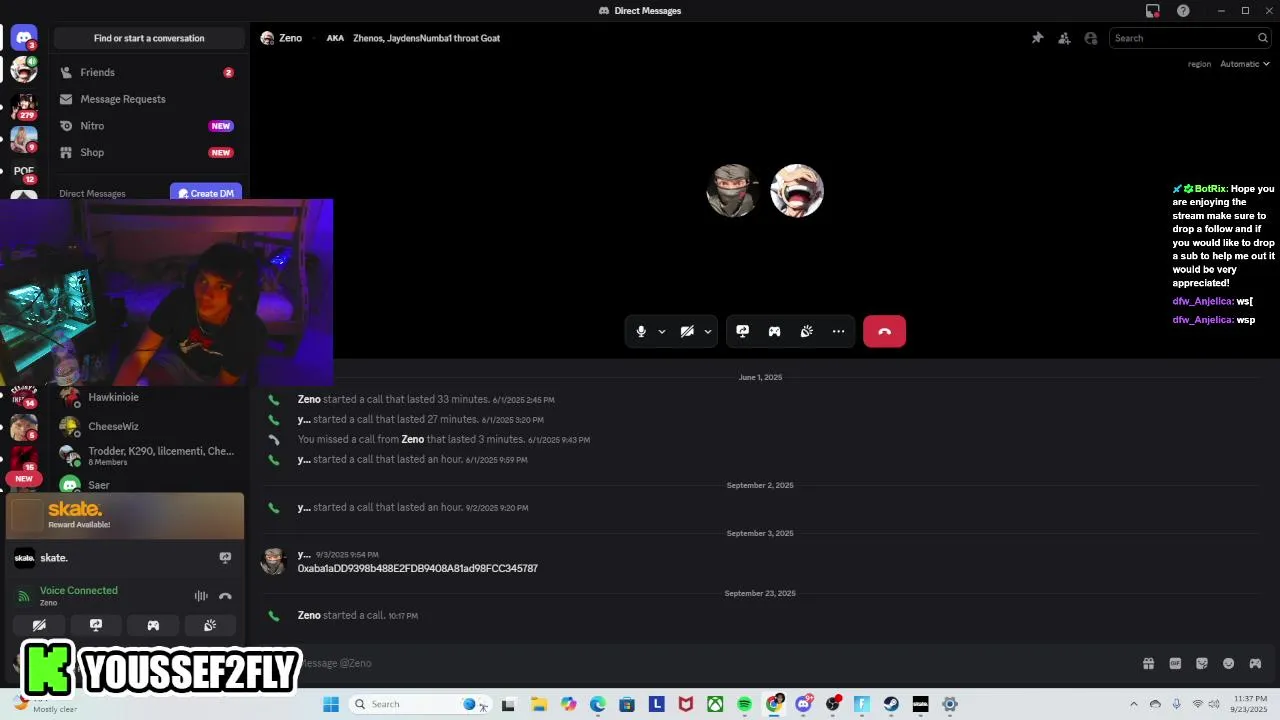
Task: Open Xbox app from the taskbar
Action: click(715, 704)
